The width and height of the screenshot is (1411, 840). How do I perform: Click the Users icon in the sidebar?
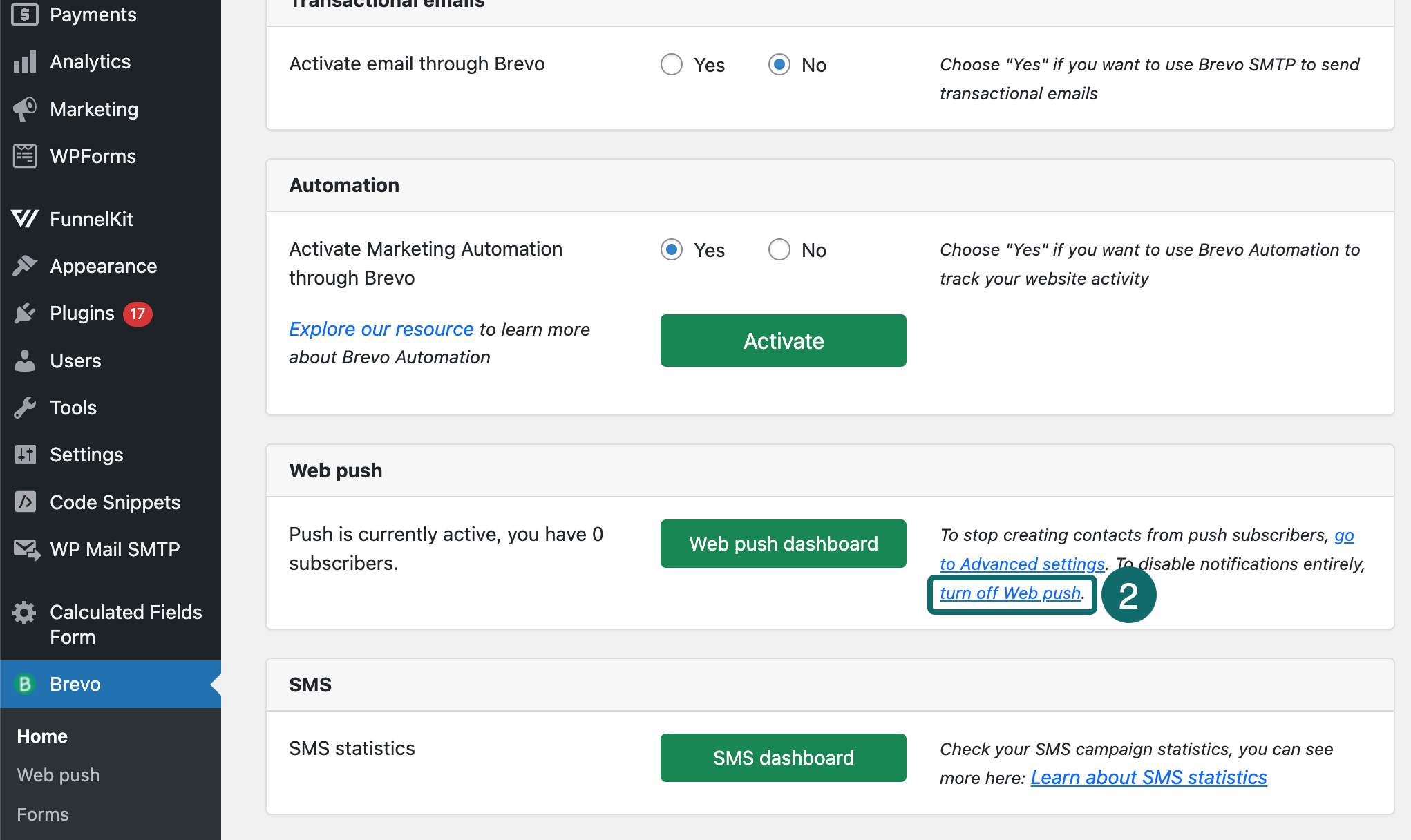(25, 360)
